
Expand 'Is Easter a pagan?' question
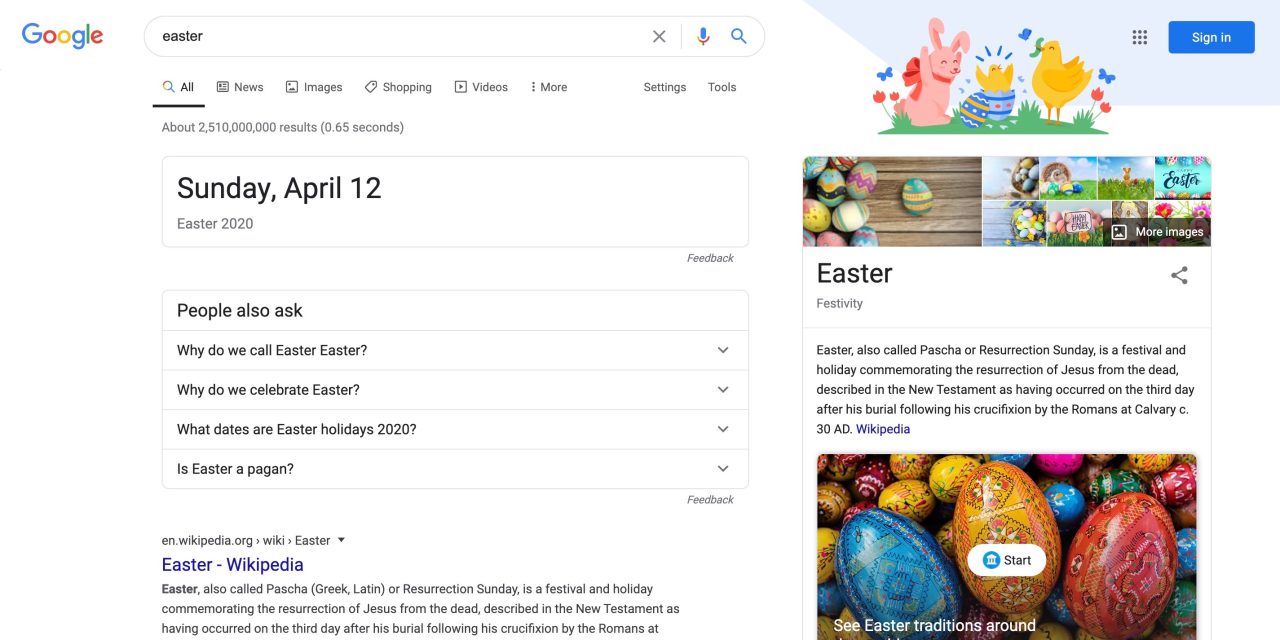[x=722, y=468]
